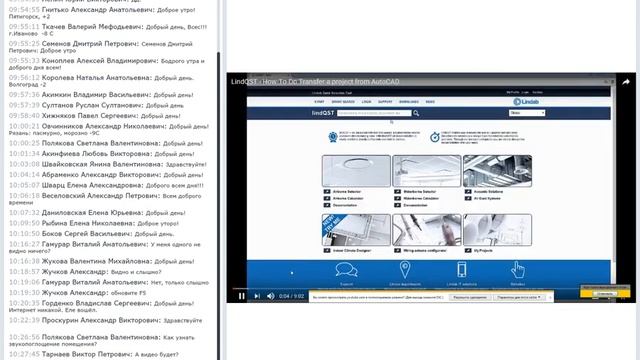Mute the video with the speaker icon
The width and height of the screenshot is (640, 360).
[271, 296]
